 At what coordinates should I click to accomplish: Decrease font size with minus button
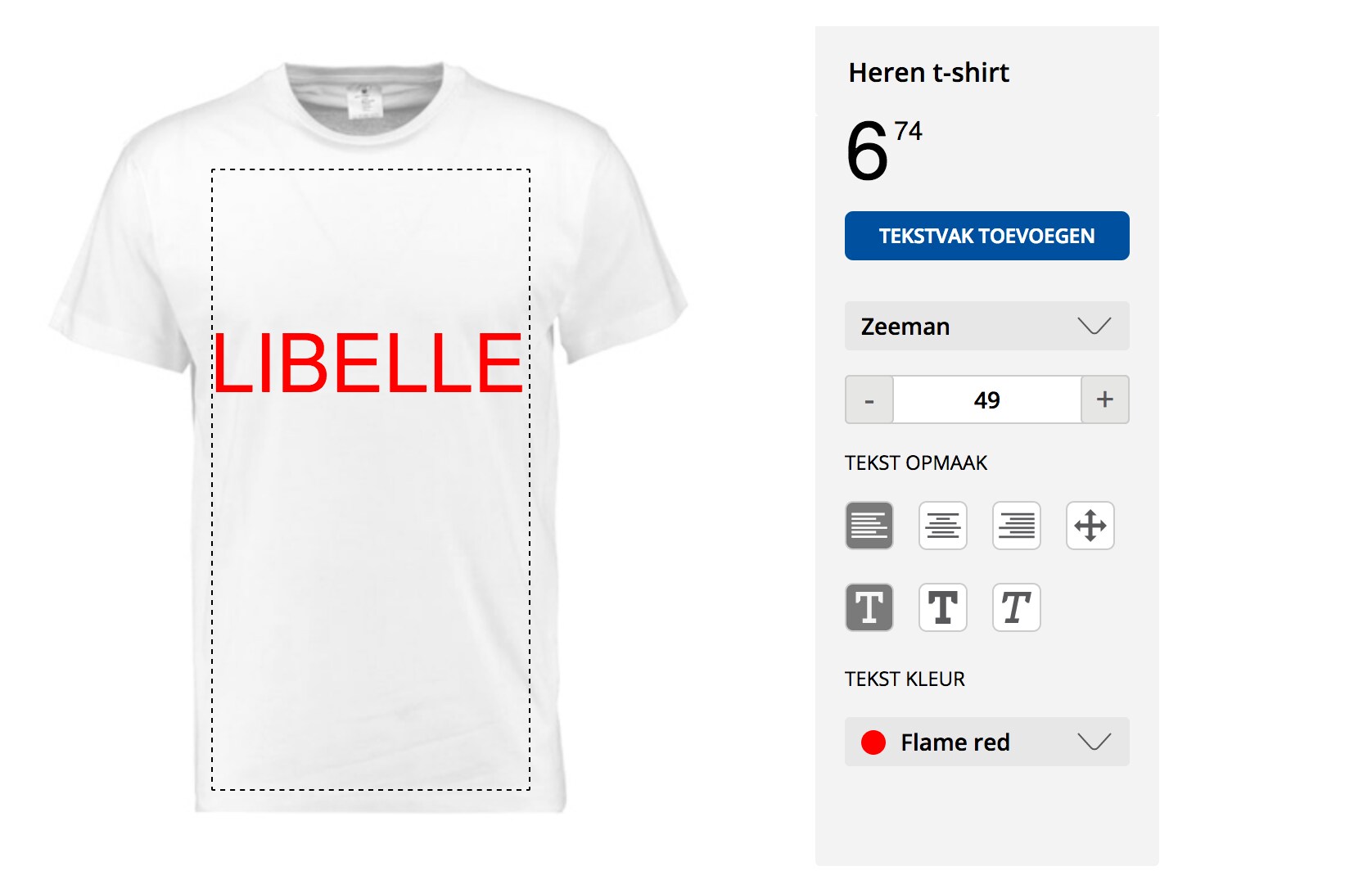pos(869,399)
